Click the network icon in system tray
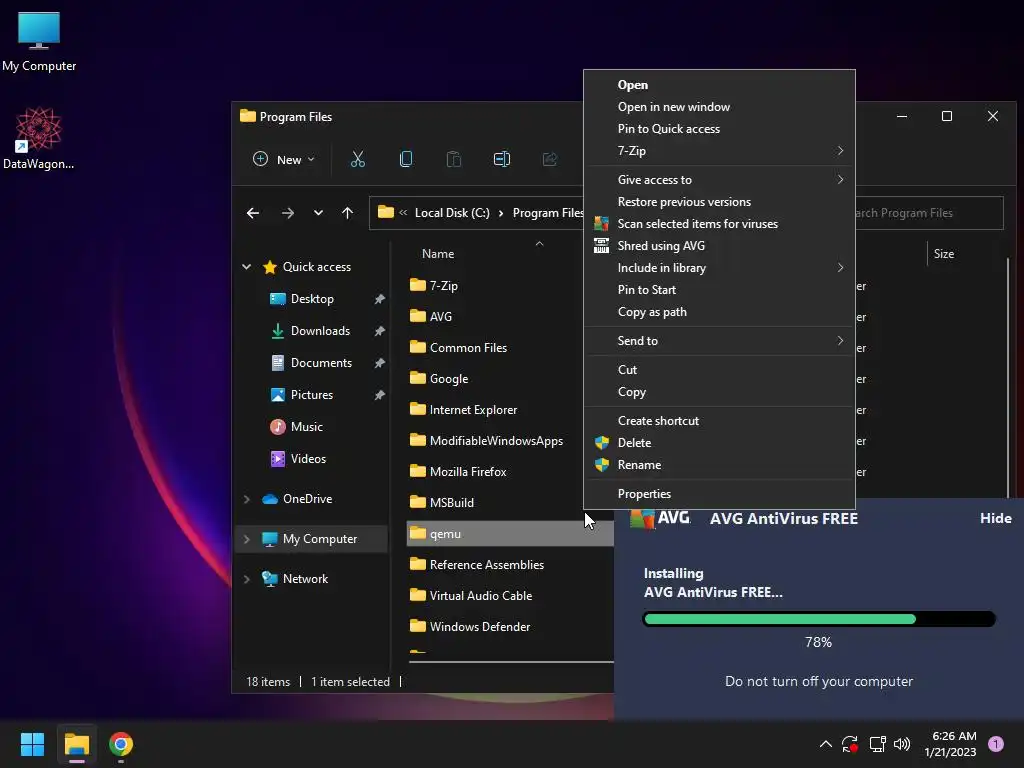Screen dimensions: 1024x768 877,744
